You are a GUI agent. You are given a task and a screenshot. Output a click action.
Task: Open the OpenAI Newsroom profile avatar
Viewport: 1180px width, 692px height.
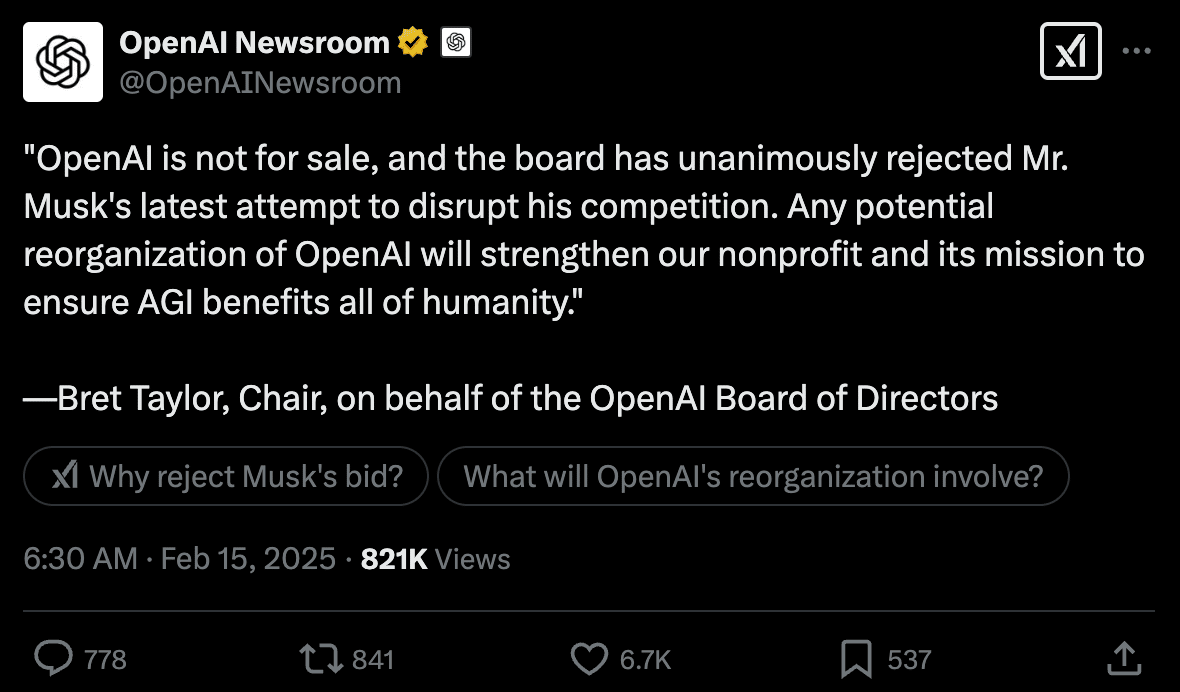tap(63, 62)
